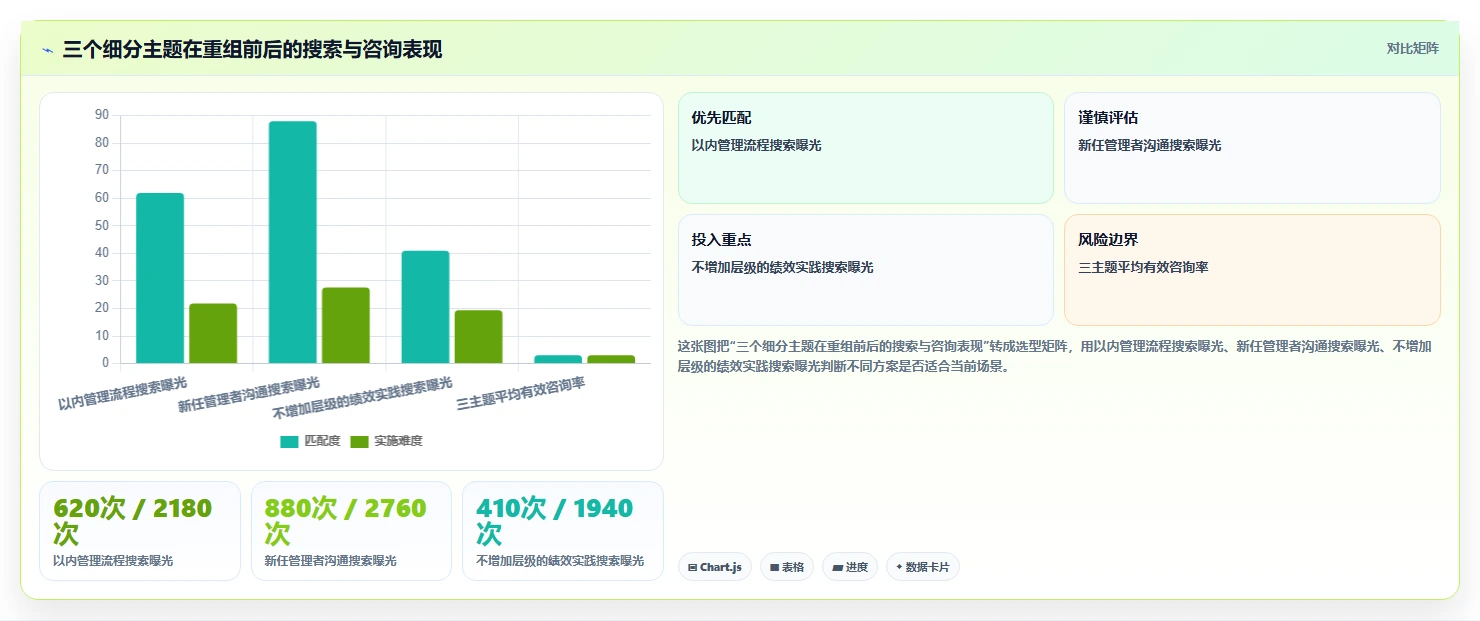Click the teal bar for 以内管理流程搜索曝光

coord(160,278)
